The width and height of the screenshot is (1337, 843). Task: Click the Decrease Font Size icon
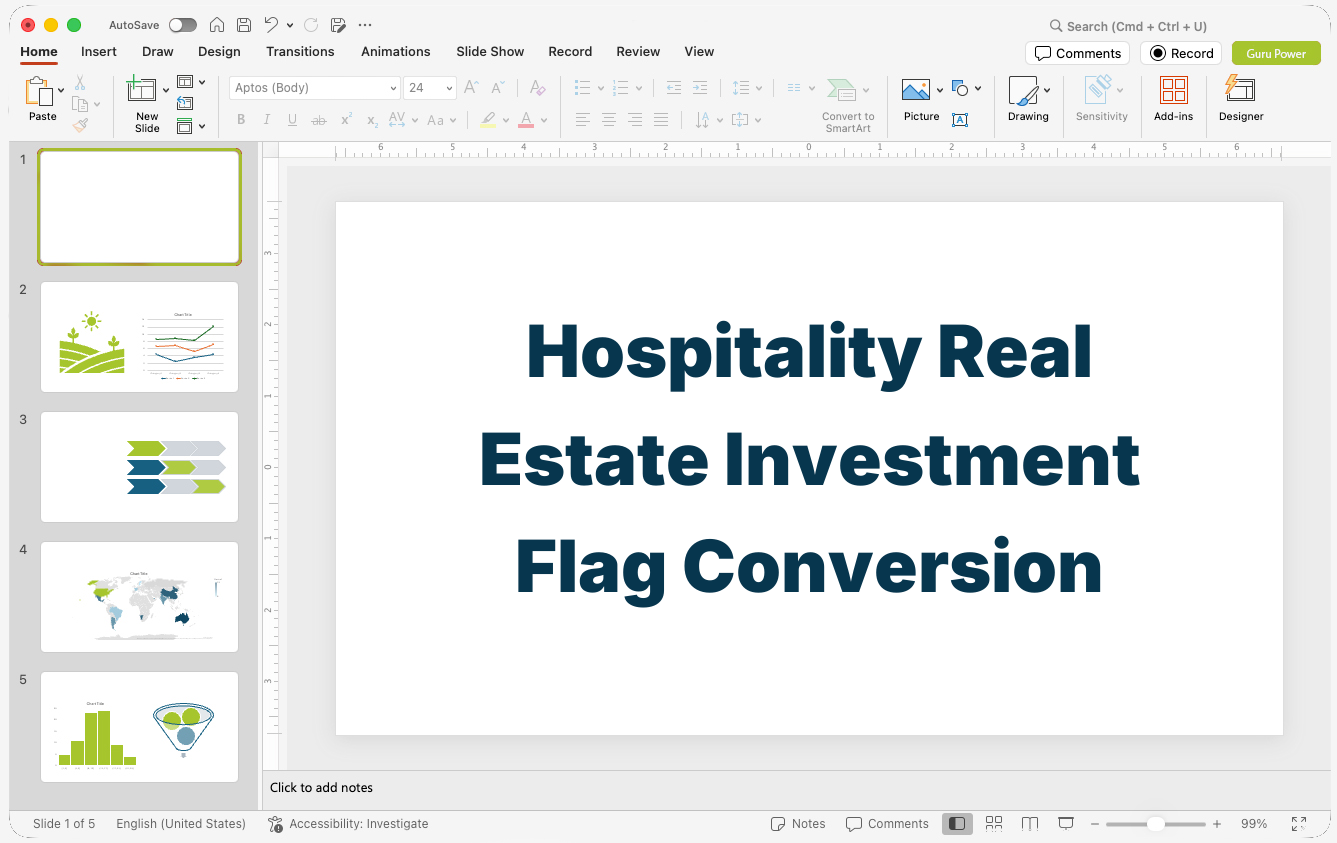498,88
